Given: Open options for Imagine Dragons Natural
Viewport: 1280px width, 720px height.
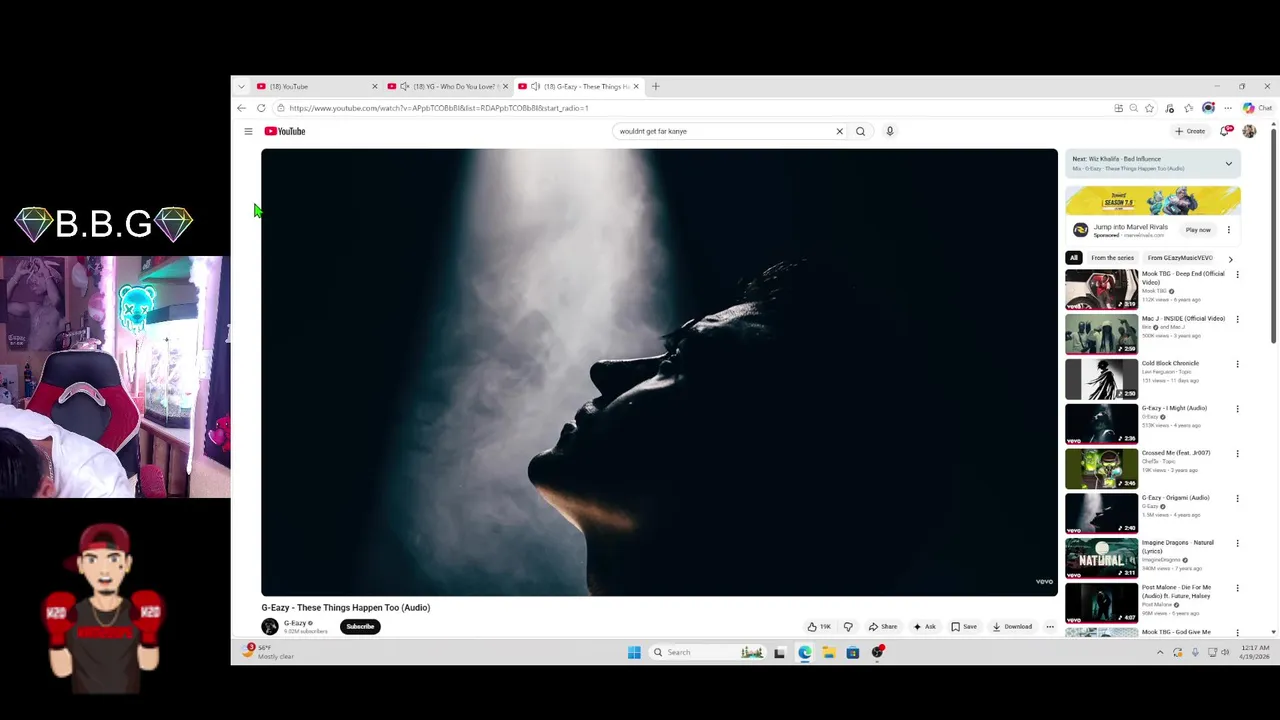Looking at the screenshot, I should (1237, 543).
